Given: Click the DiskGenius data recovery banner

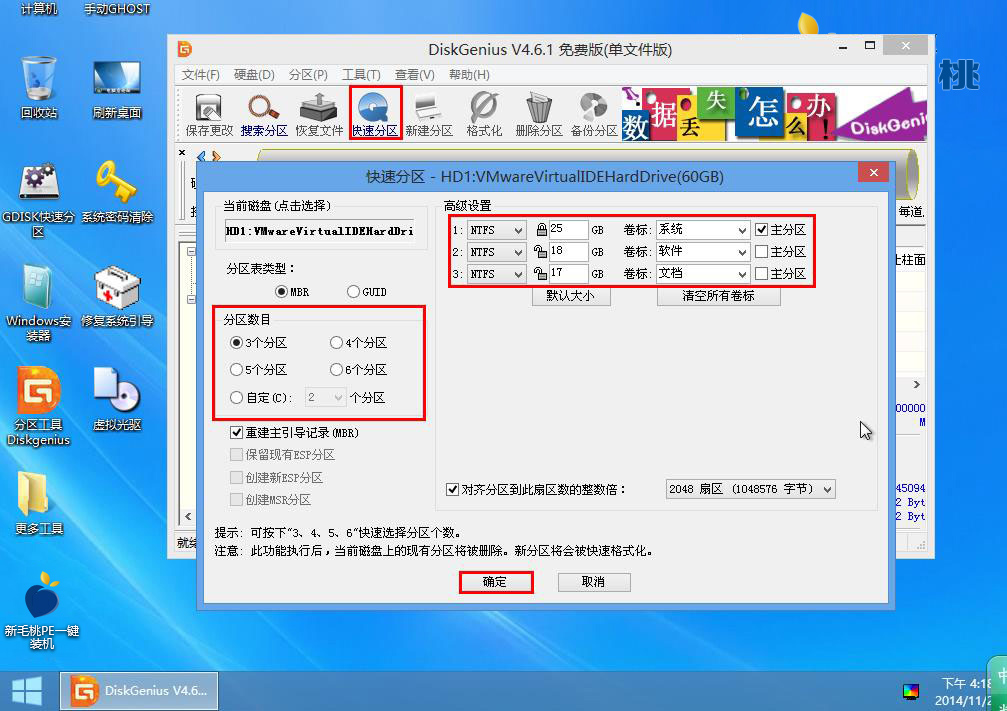Looking at the screenshot, I should (775, 114).
